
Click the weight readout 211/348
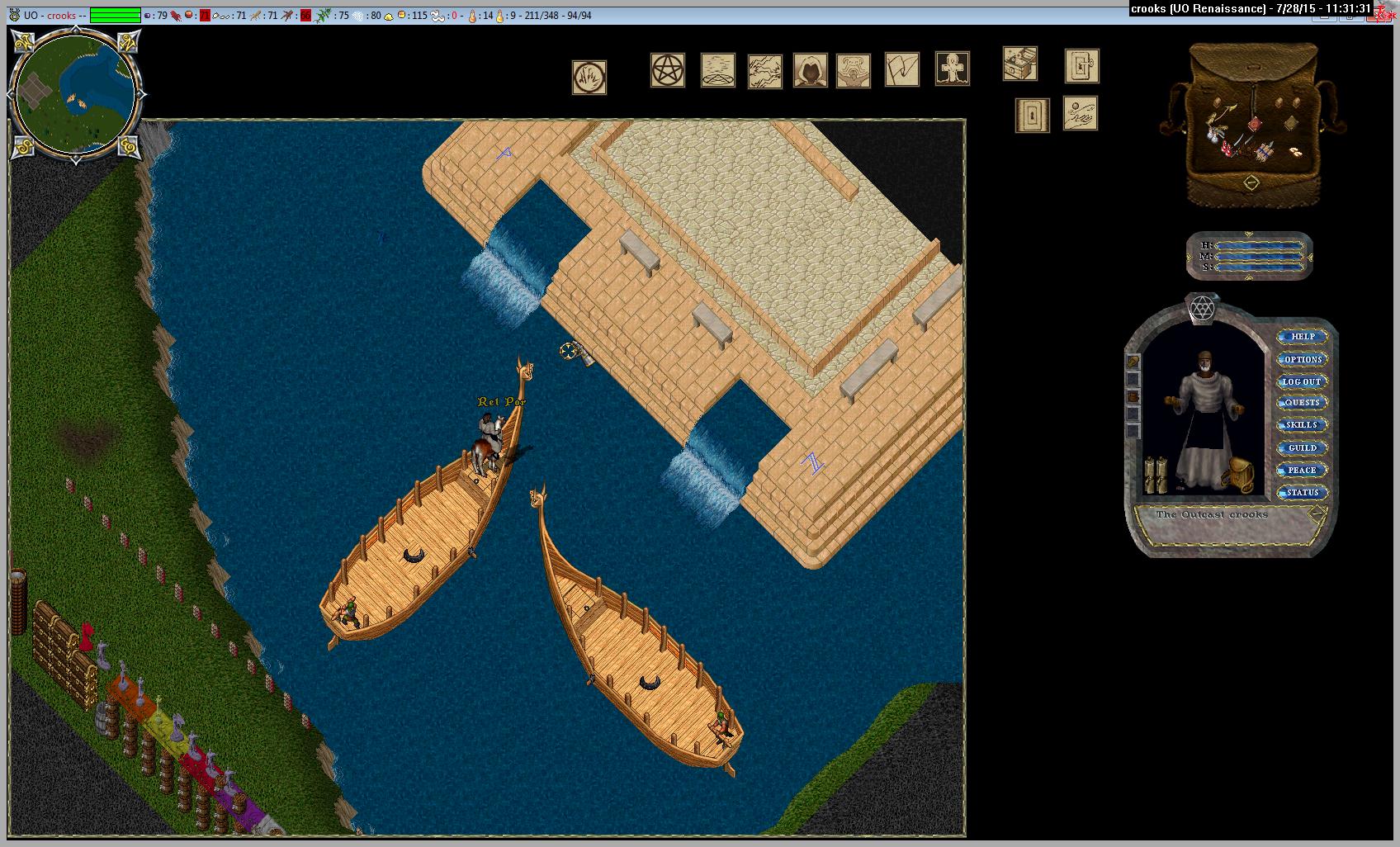(x=541, y=15)
